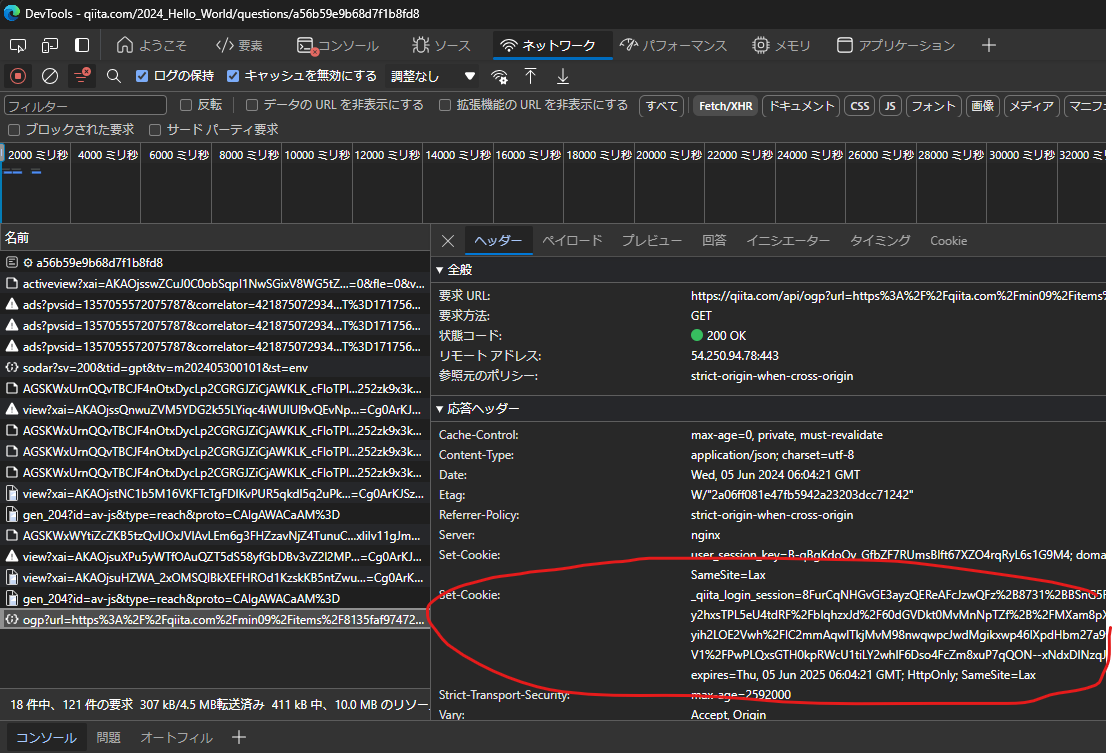Filter by ドキュメント type
This screenshot has width=1112, height=753.
coord(801,106)
